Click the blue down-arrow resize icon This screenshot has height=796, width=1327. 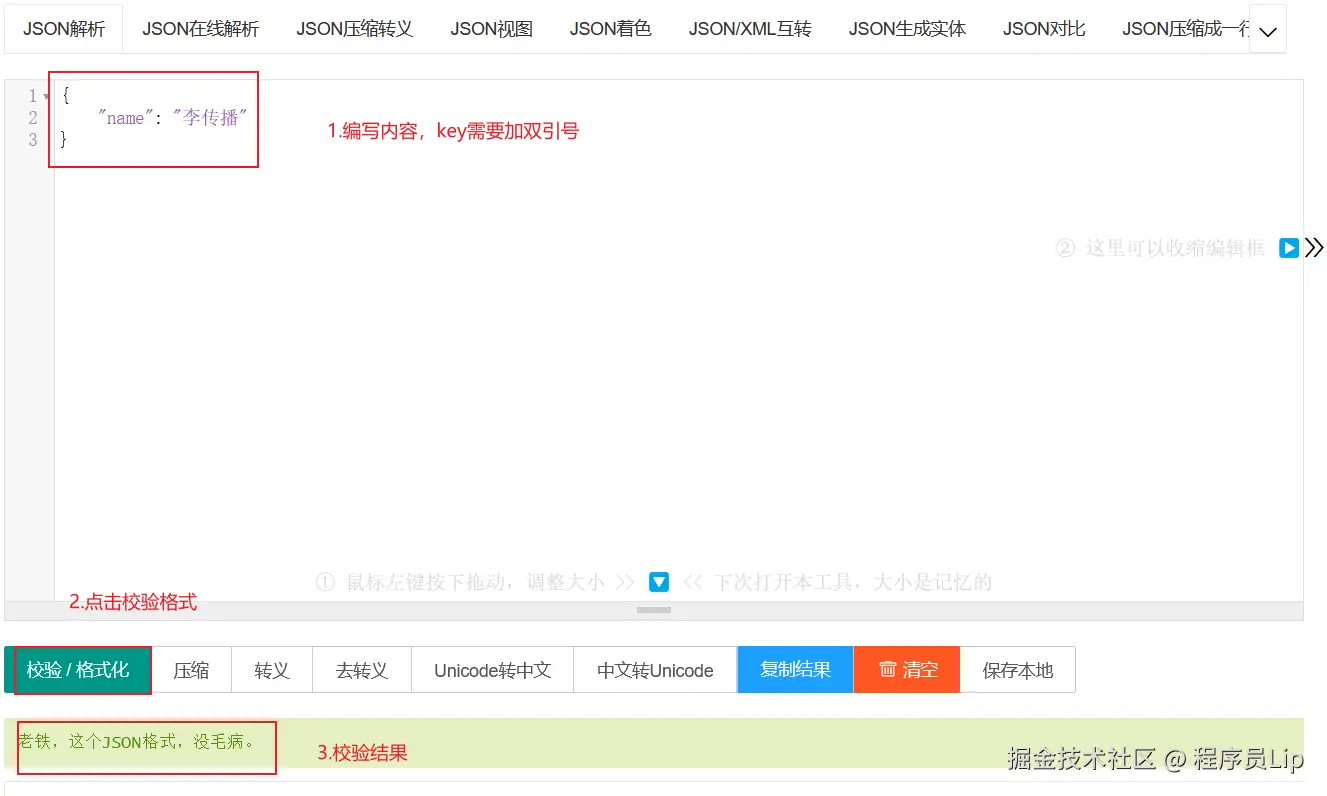pyautogui.click(x=659, y=581)
